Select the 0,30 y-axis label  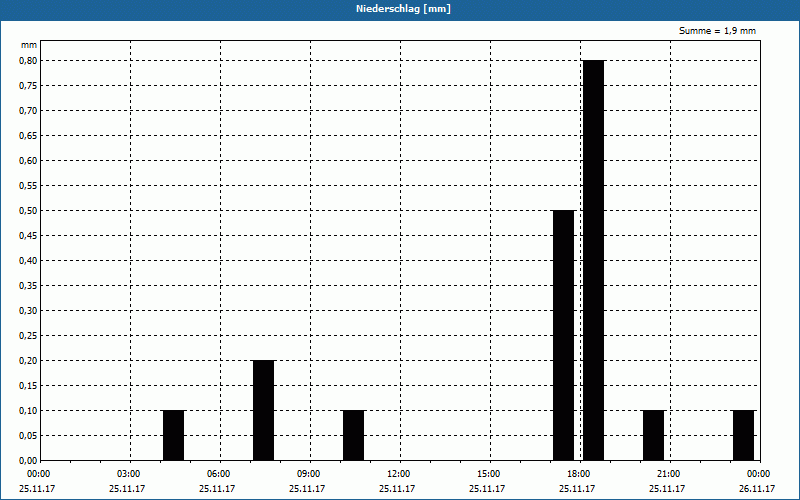click(28, 311)
